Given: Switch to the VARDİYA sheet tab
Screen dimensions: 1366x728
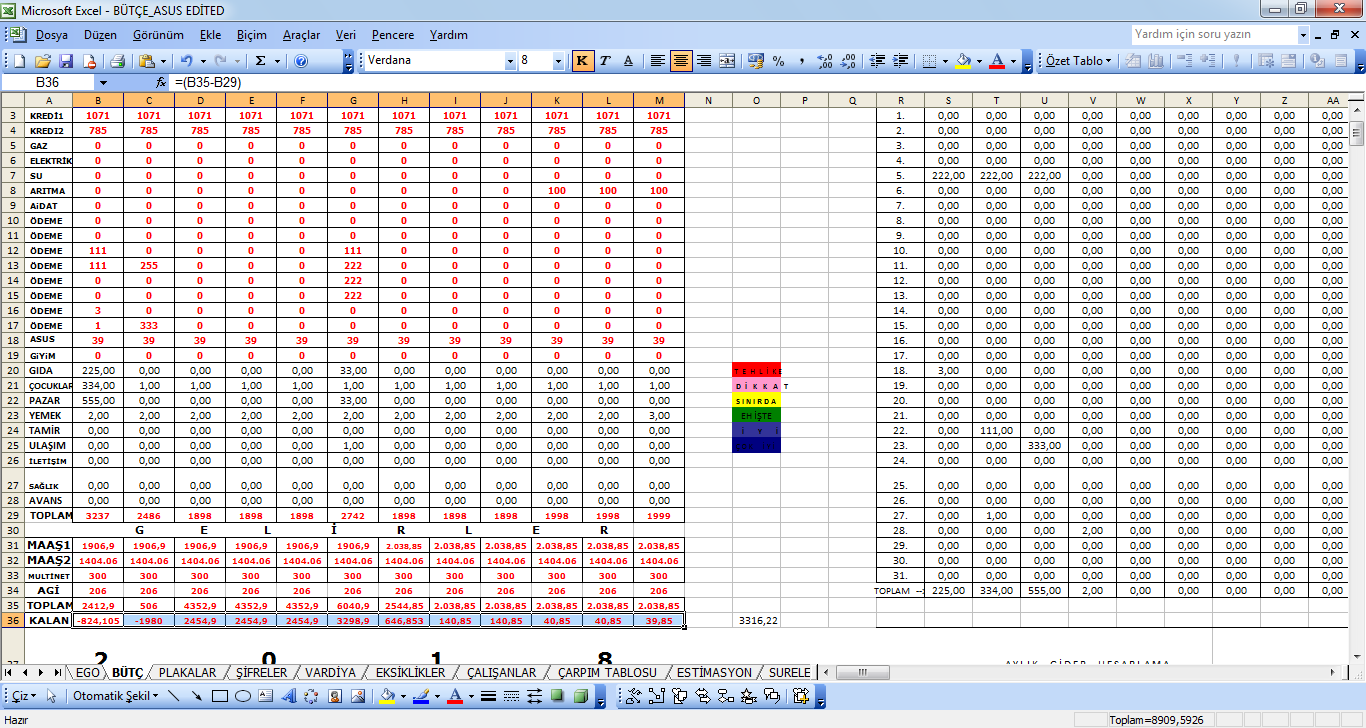Looking at the screenshot, I should [330, 672].
